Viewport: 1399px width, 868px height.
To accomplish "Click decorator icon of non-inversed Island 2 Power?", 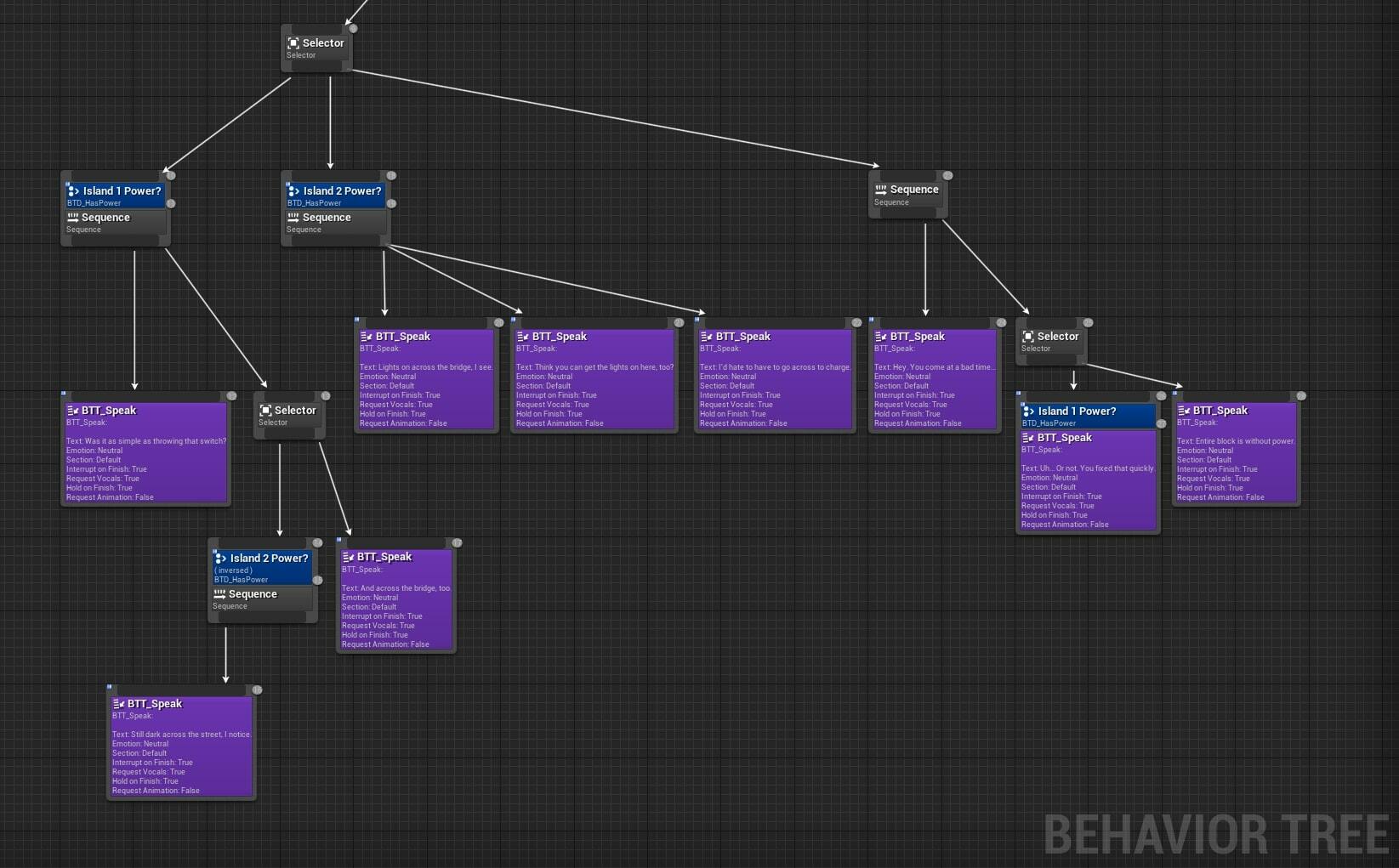I will (x=293, y=191).
